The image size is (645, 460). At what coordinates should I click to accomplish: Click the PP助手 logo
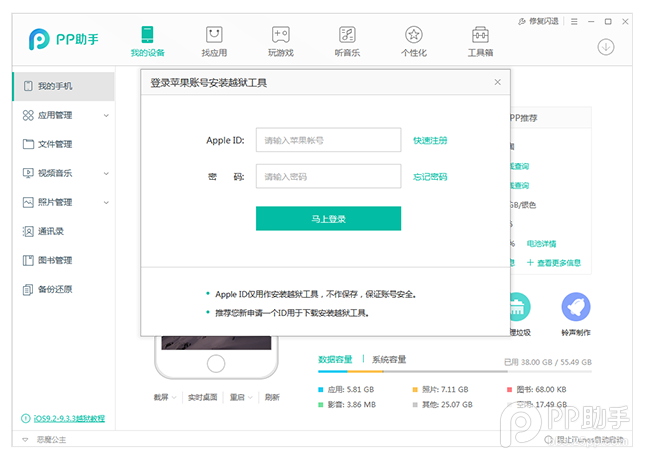(x=64, y=39)
